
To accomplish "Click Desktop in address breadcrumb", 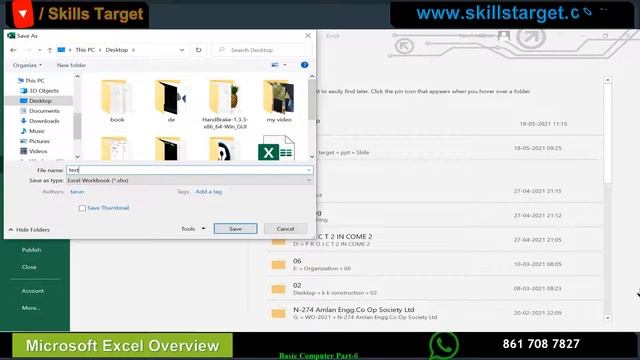I will tap(117, 50).
